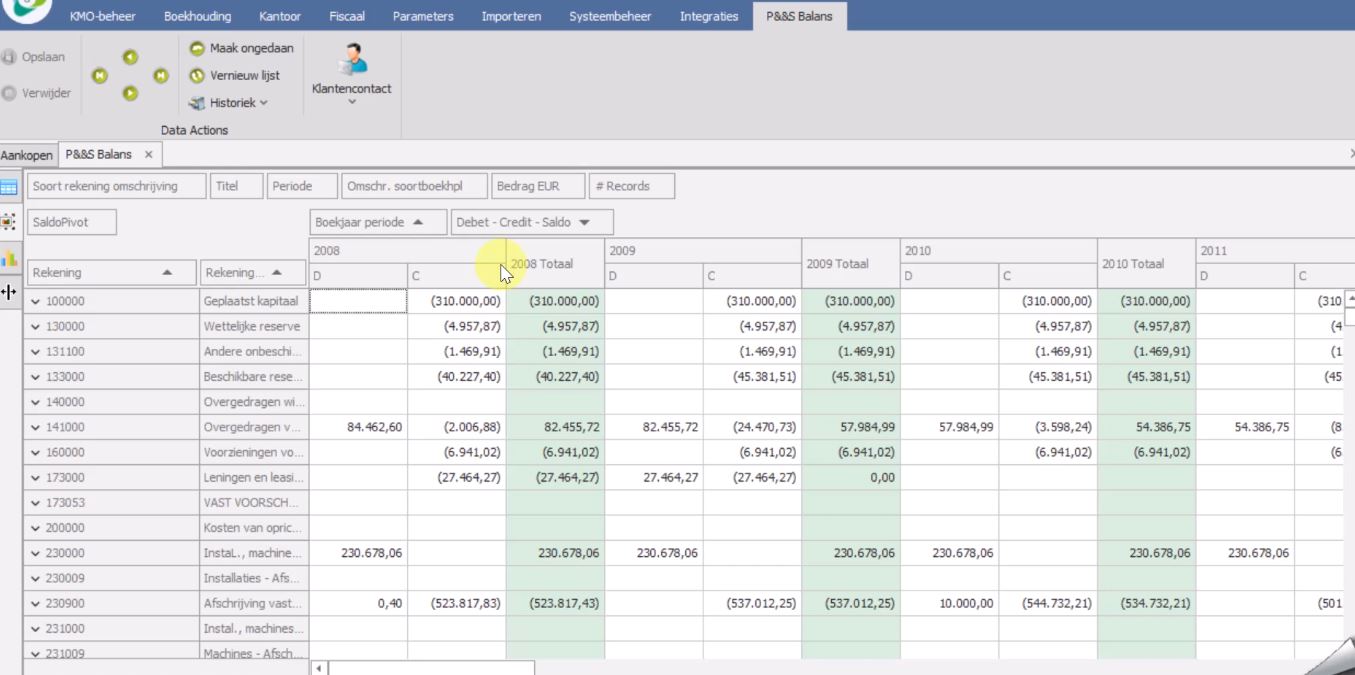Select the cell containing 0,40
The height and width of the screenshot is (675, 1355).
[x=358, y=603]
